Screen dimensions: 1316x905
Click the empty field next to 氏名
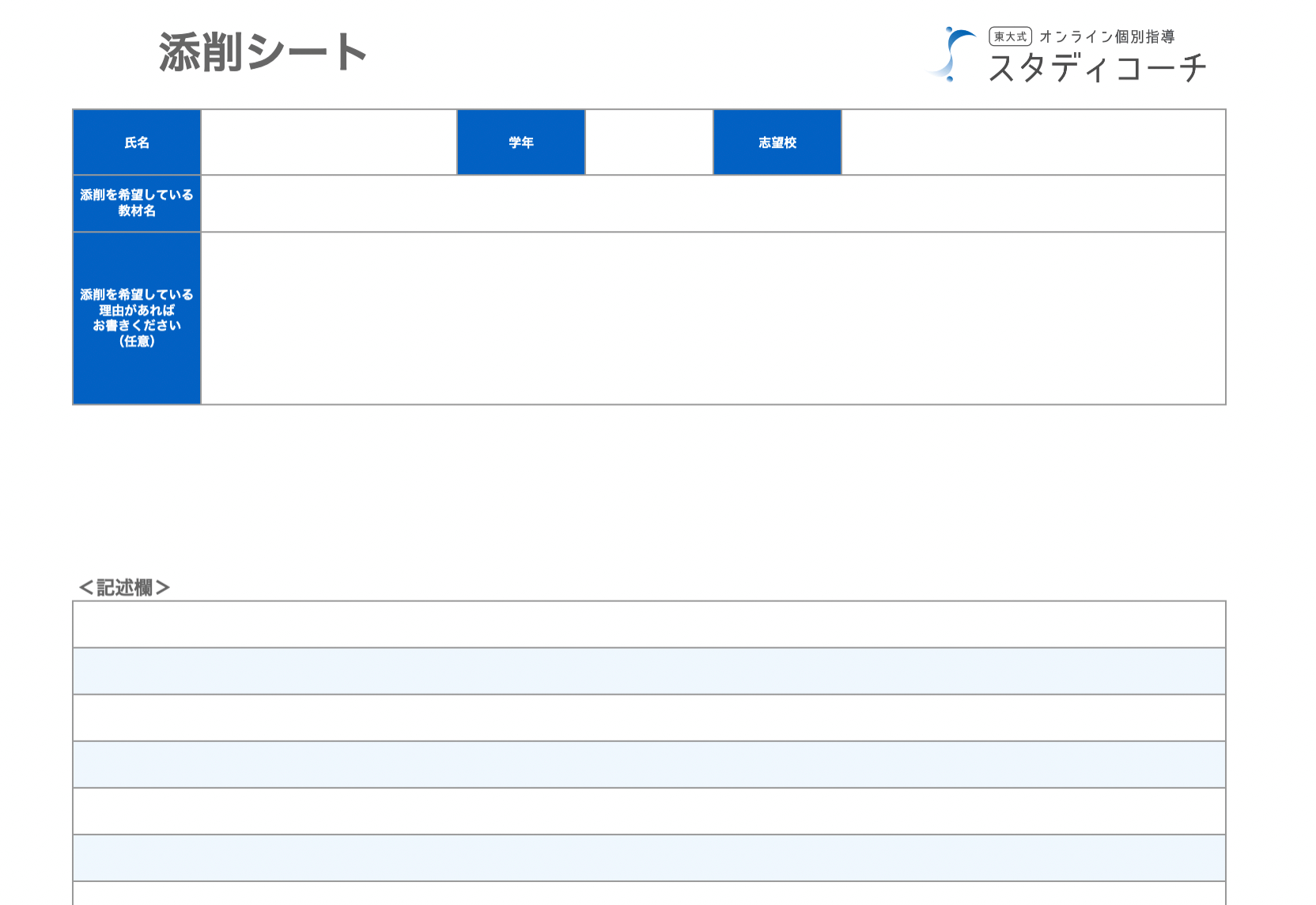coord(329,142)
